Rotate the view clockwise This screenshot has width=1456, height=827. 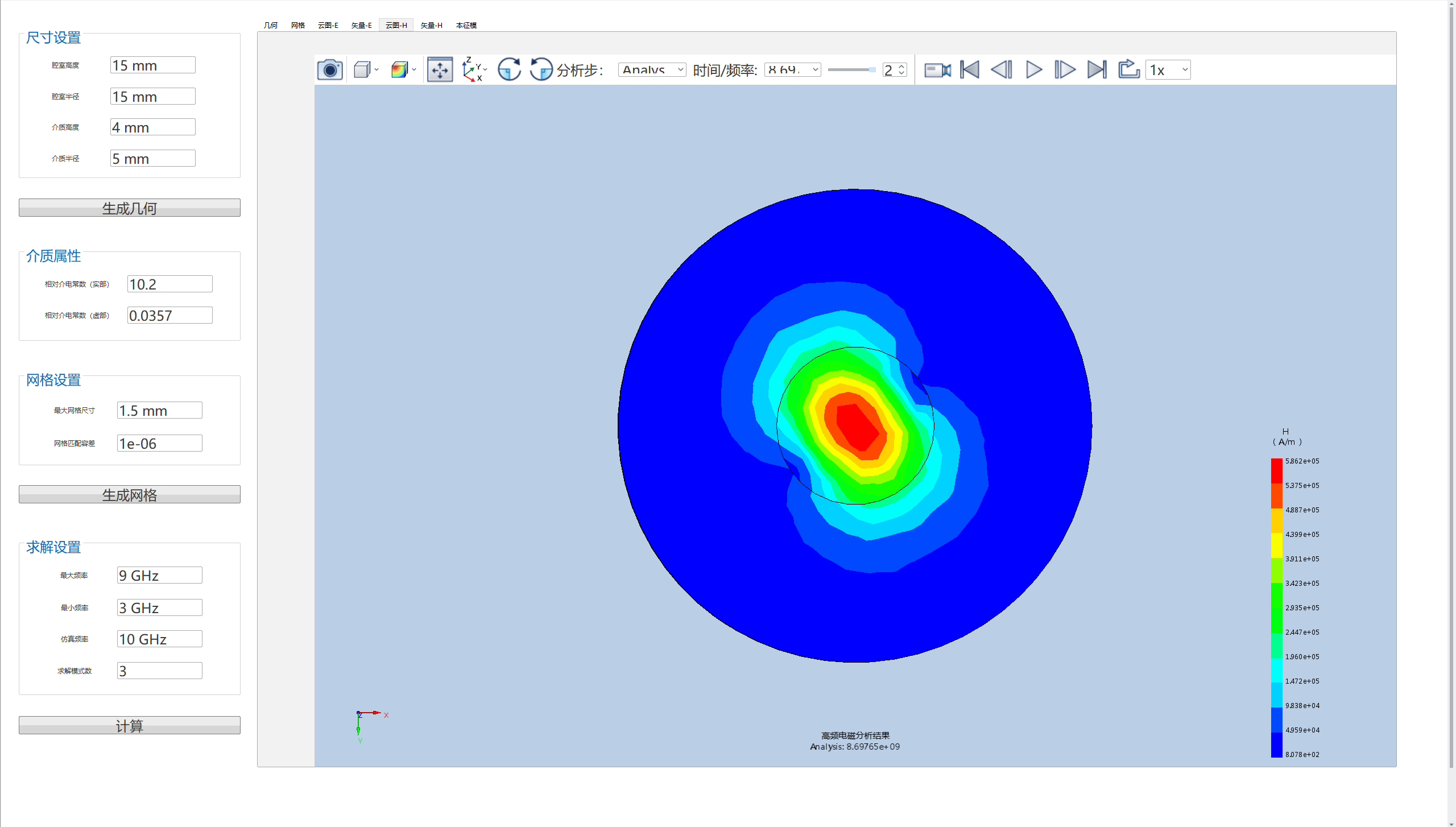(509, 70)
